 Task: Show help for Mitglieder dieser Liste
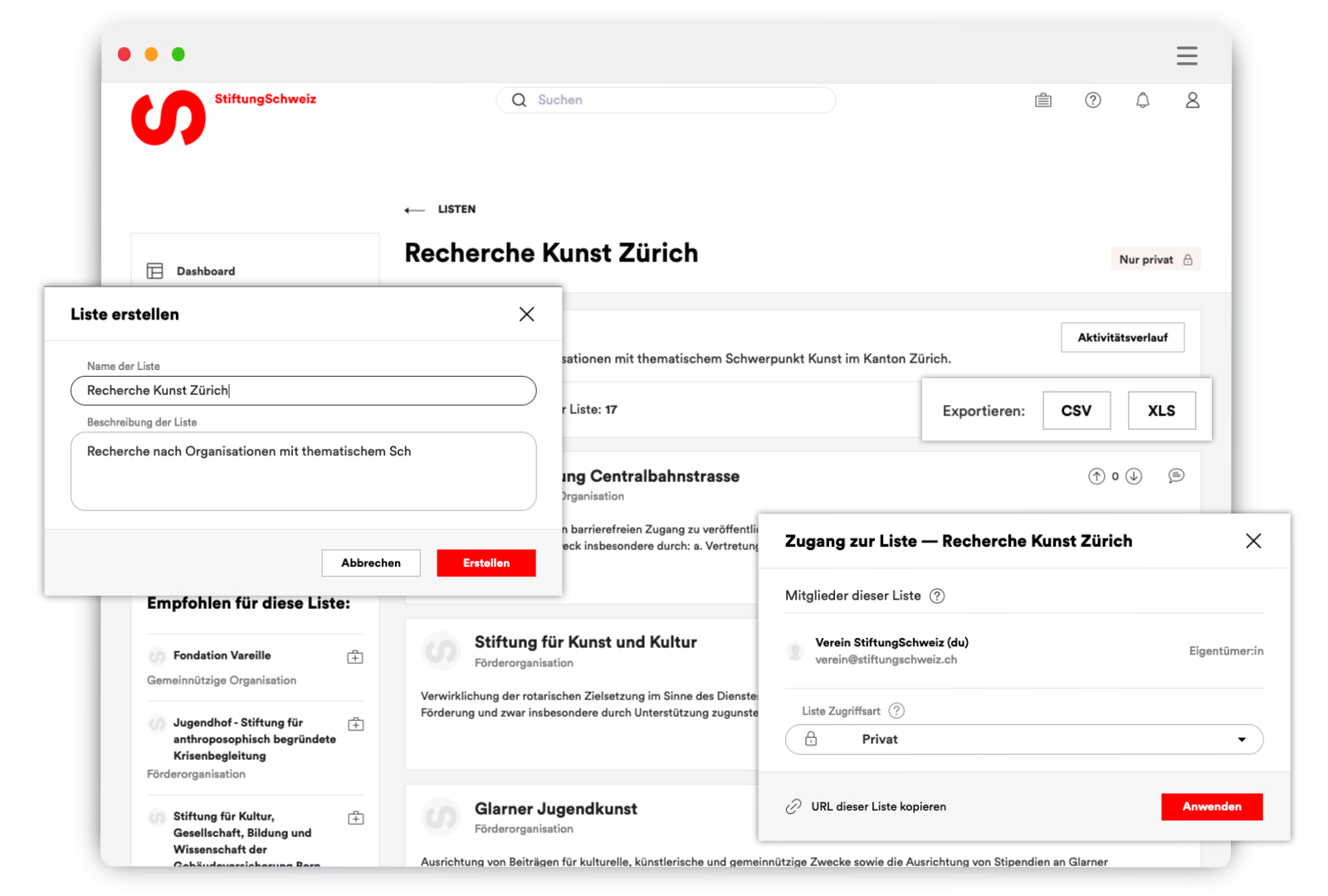(937, 596)
